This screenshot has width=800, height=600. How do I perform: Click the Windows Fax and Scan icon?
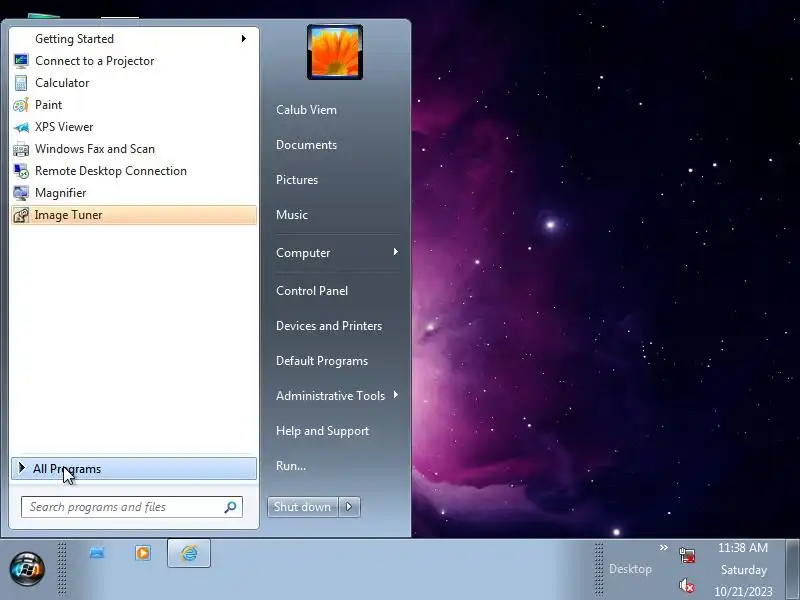coord(21,149)
